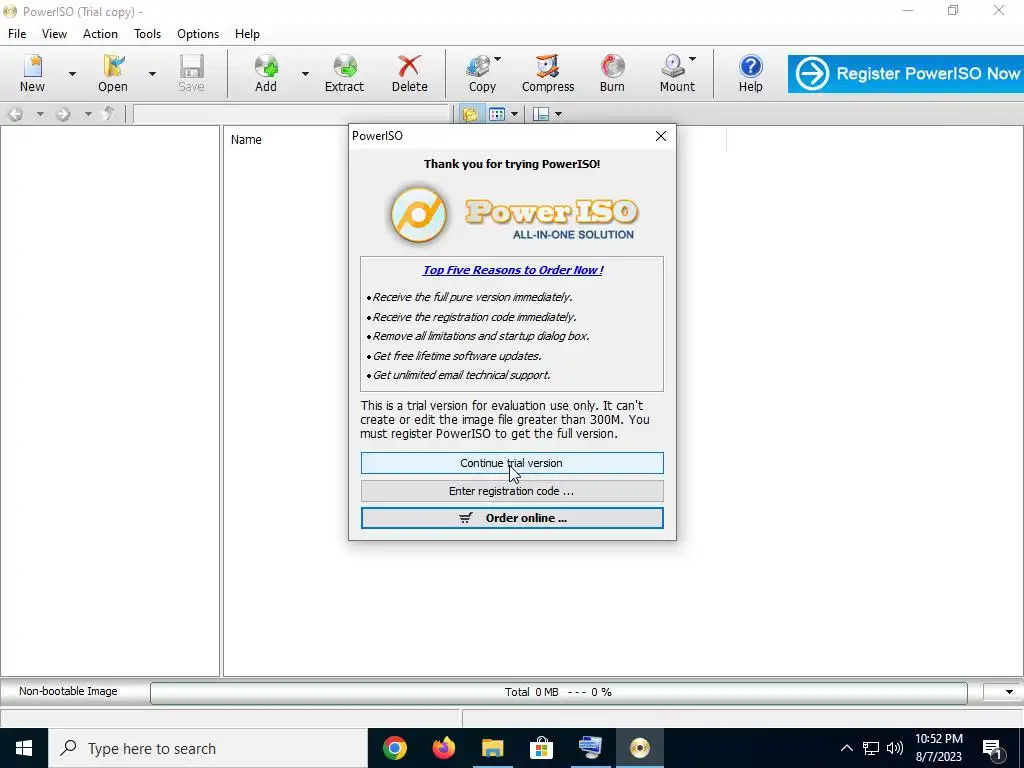Expand the Copy button dropdown arrow
The width and height of the screenshot is (1024, 768).
click(498, 59)
